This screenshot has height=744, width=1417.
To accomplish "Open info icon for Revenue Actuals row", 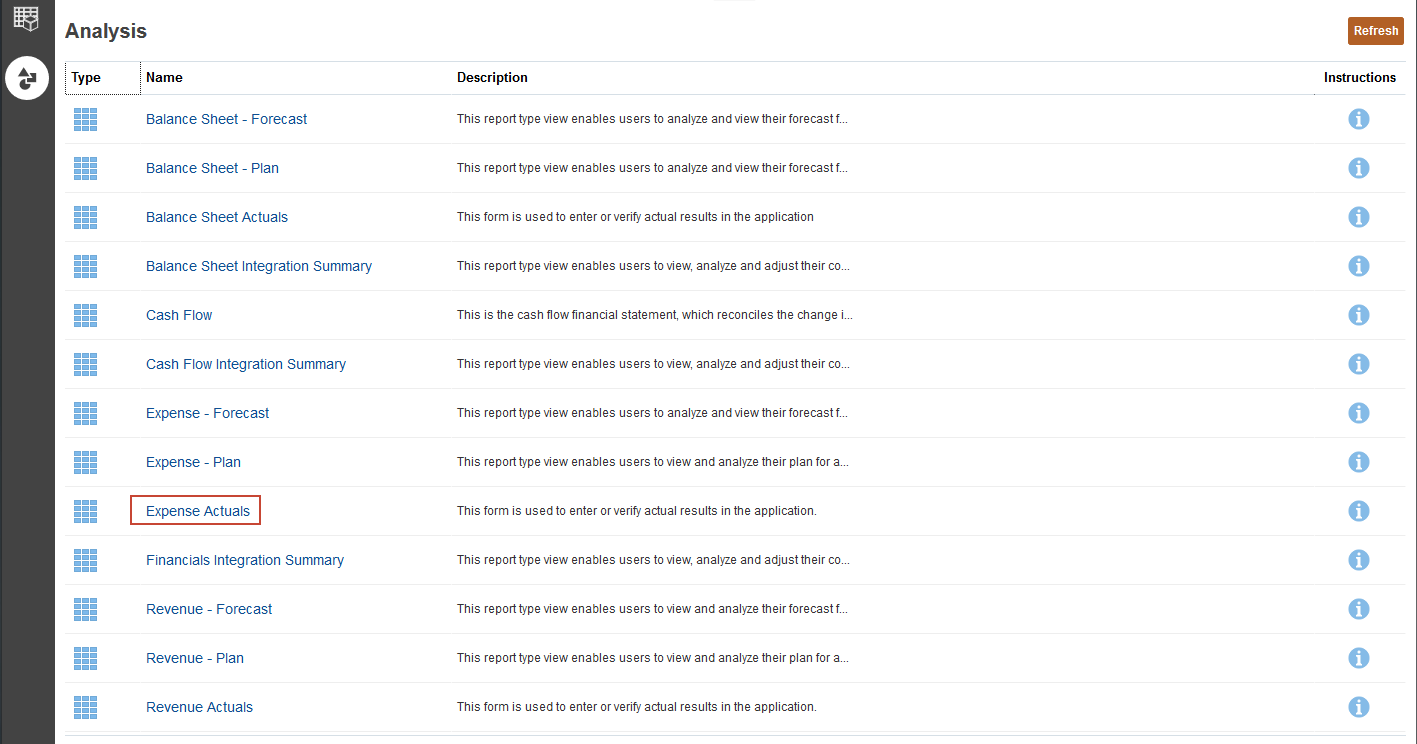I will [x=1358, y=707].
